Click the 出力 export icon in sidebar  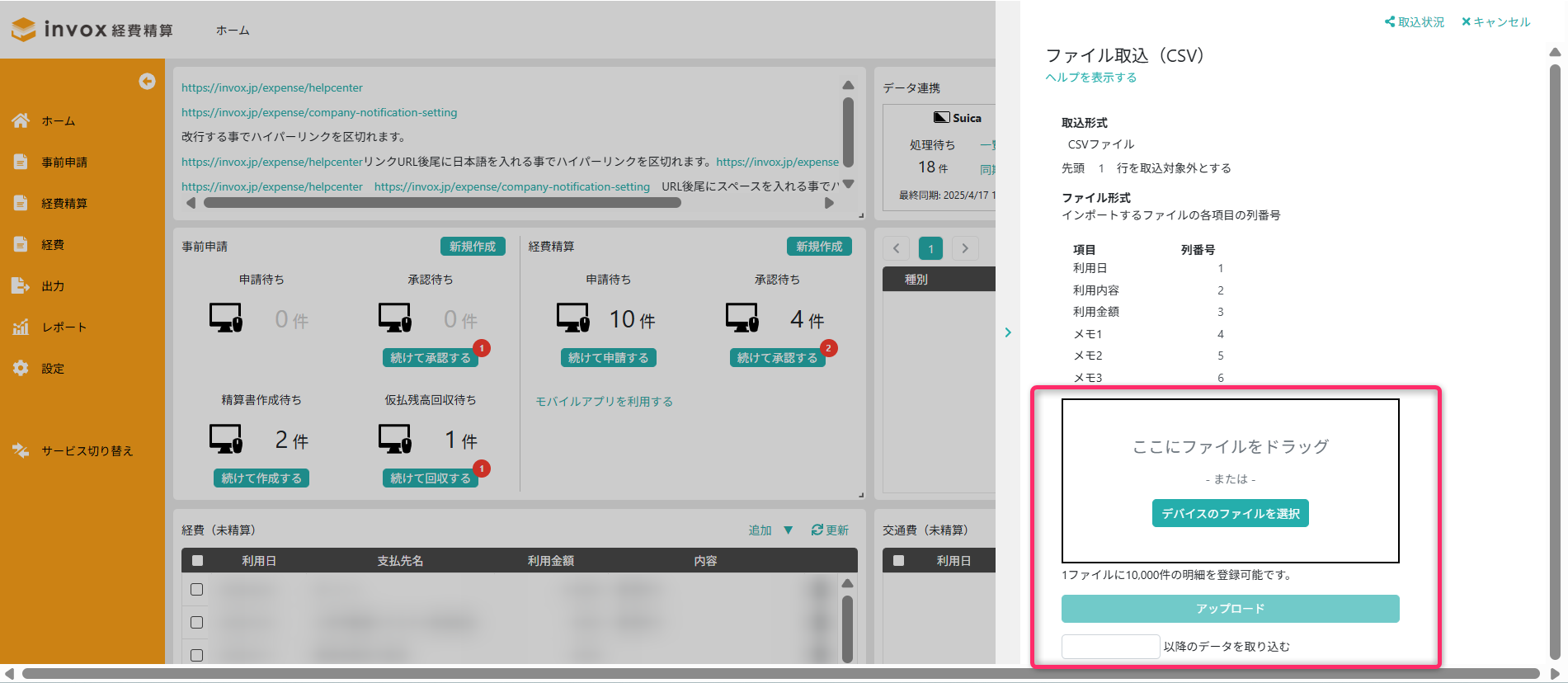(x=21, y=285)
